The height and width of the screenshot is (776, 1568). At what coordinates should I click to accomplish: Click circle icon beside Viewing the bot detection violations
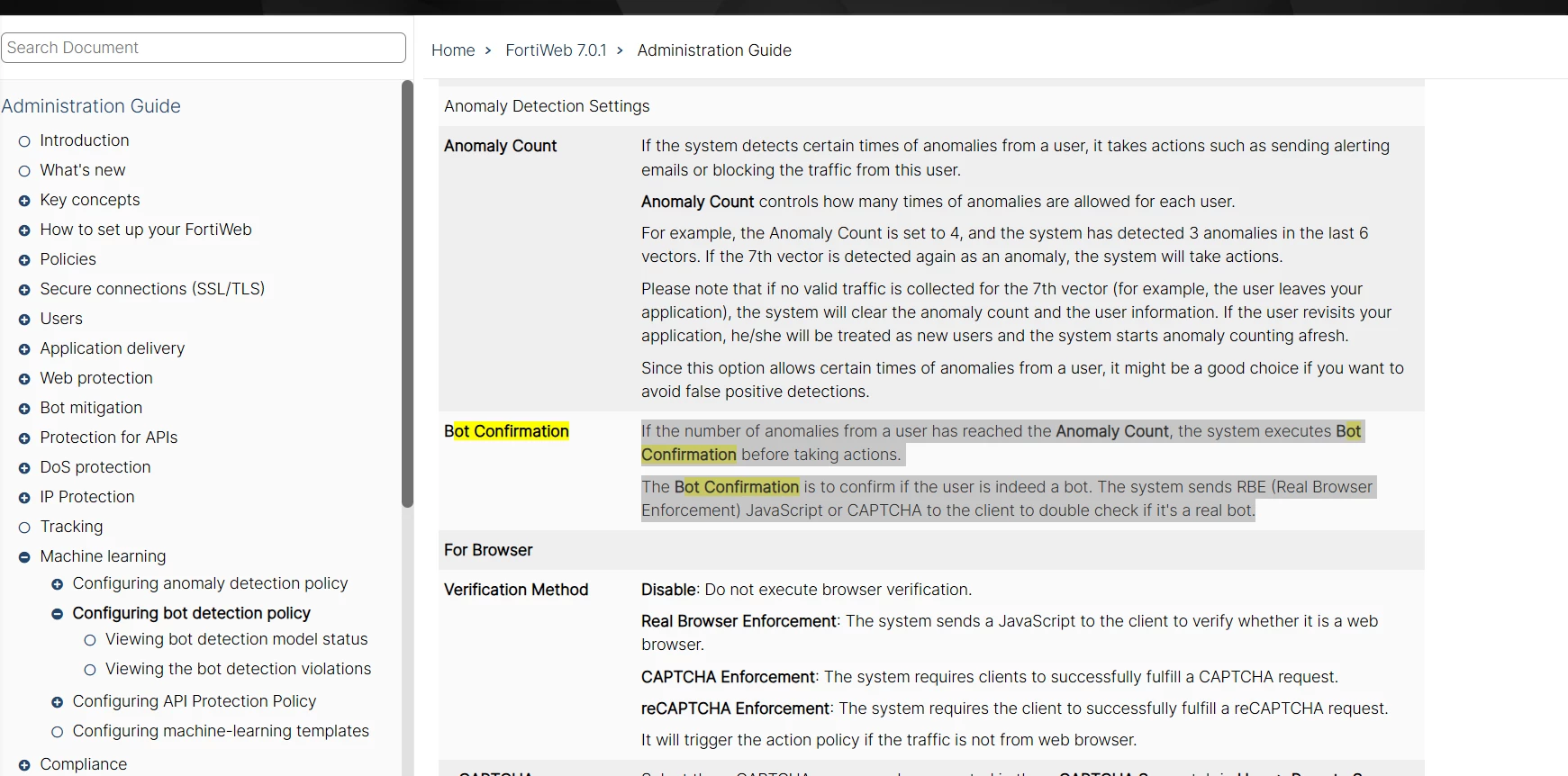pos(90,670)
